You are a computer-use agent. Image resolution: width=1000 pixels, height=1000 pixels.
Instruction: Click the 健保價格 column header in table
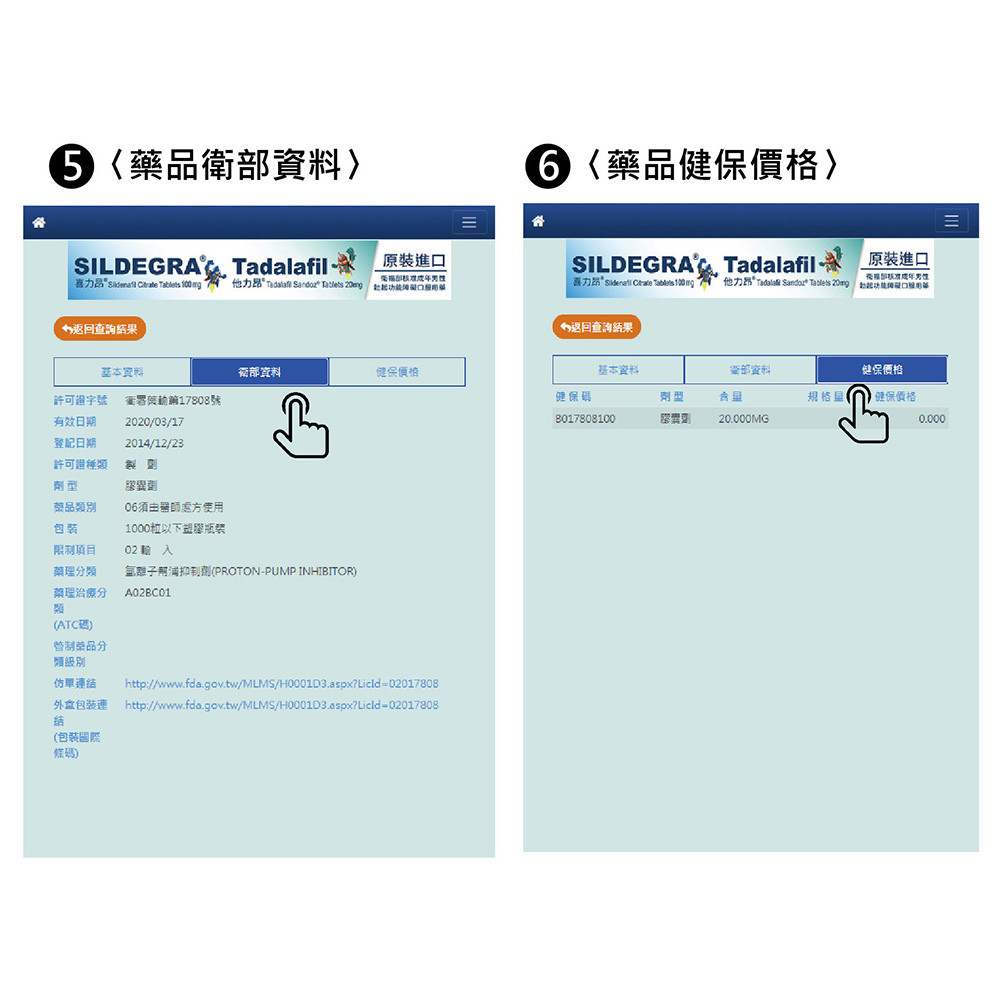click(x=895, y=397)
